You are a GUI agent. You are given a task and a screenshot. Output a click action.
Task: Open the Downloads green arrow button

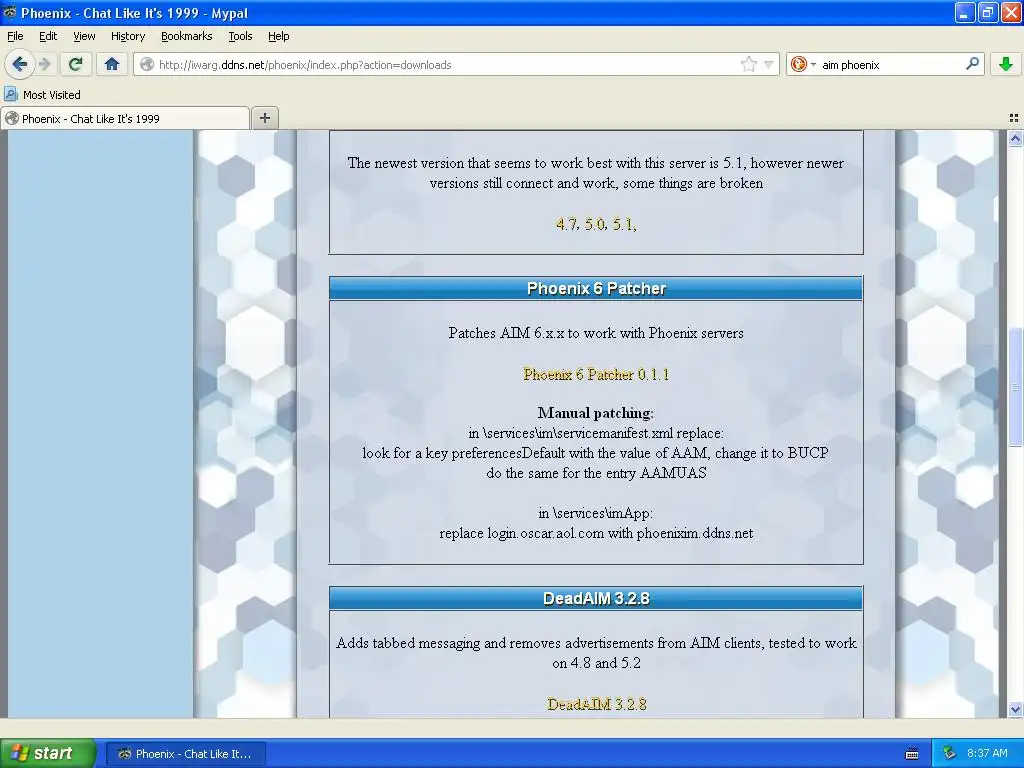pyautogui.click(x=1006, y=64)
